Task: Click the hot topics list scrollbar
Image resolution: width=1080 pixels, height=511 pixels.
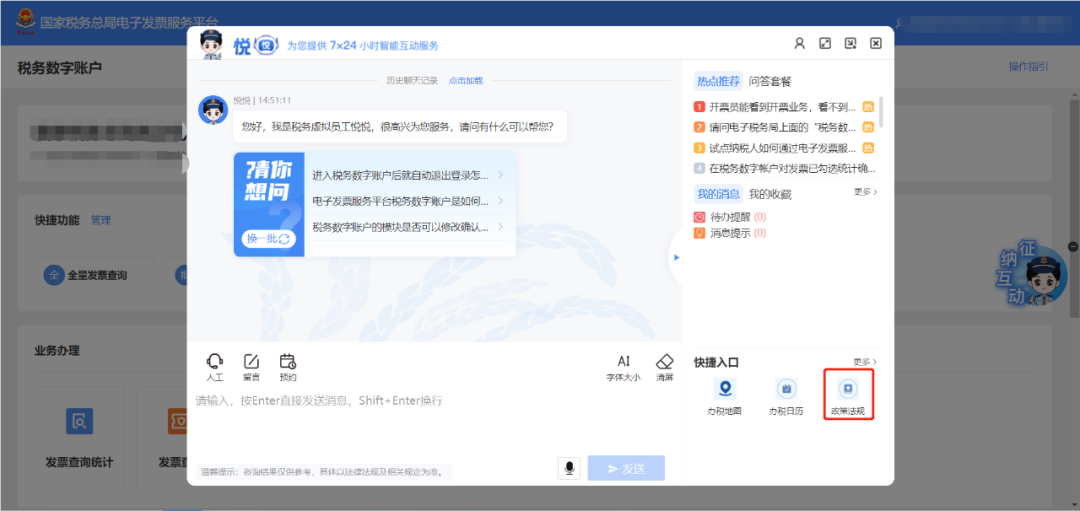Action: pos(881,120)
